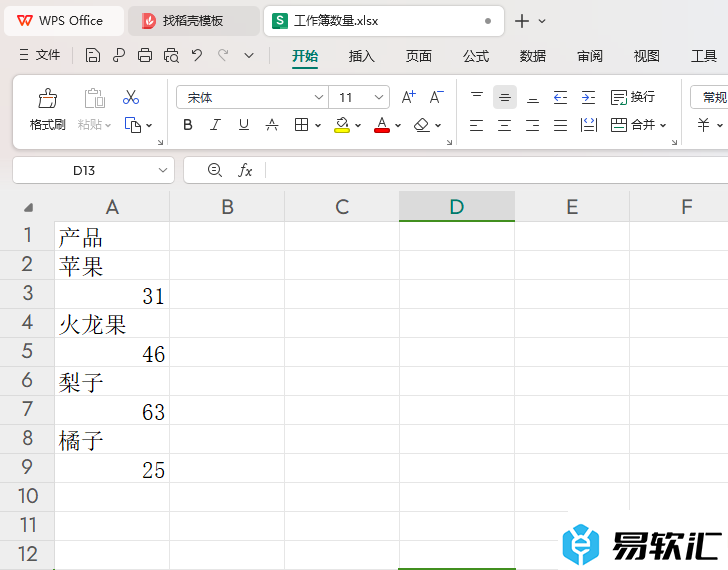Switch to 审阅 Review tab

pos(590,56)
